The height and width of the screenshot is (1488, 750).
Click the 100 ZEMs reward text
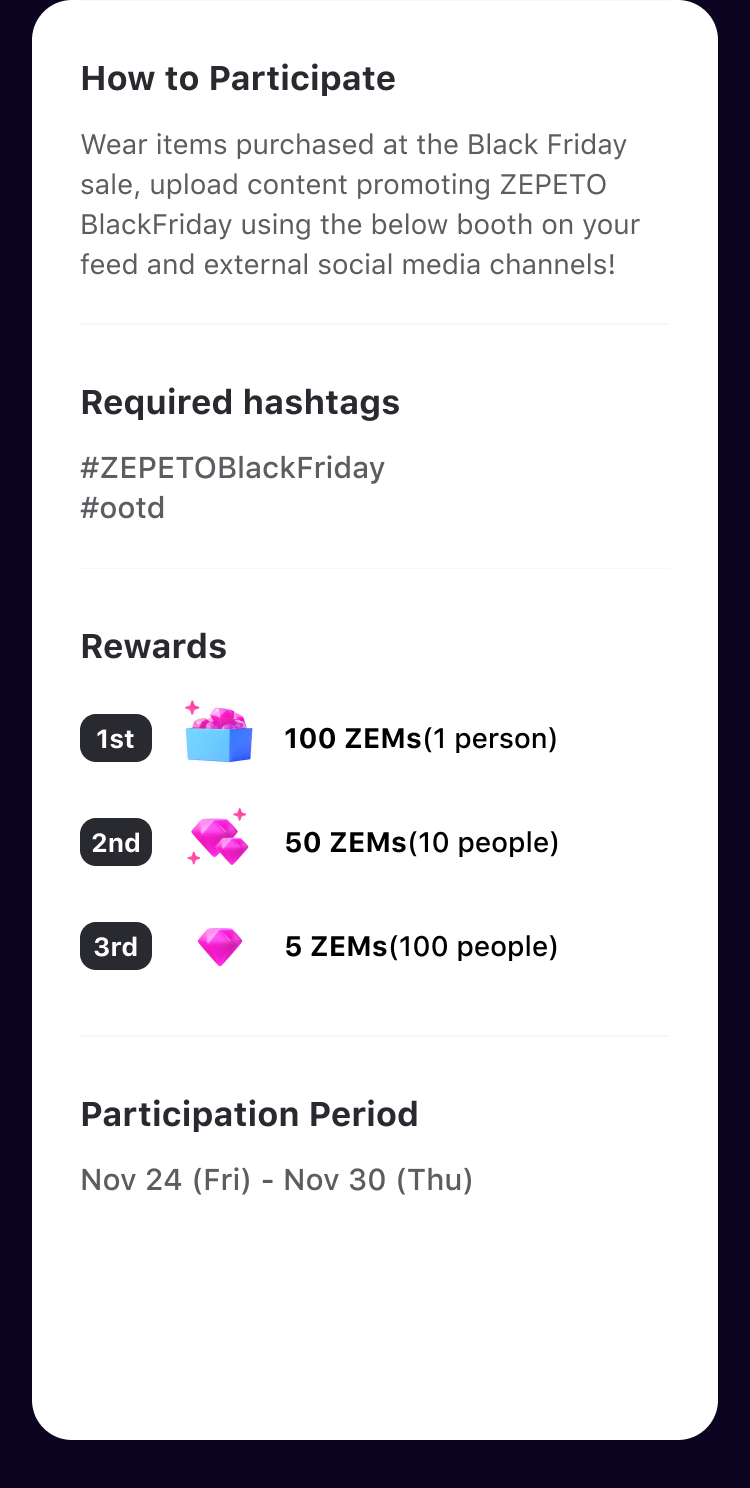(354, 739)
